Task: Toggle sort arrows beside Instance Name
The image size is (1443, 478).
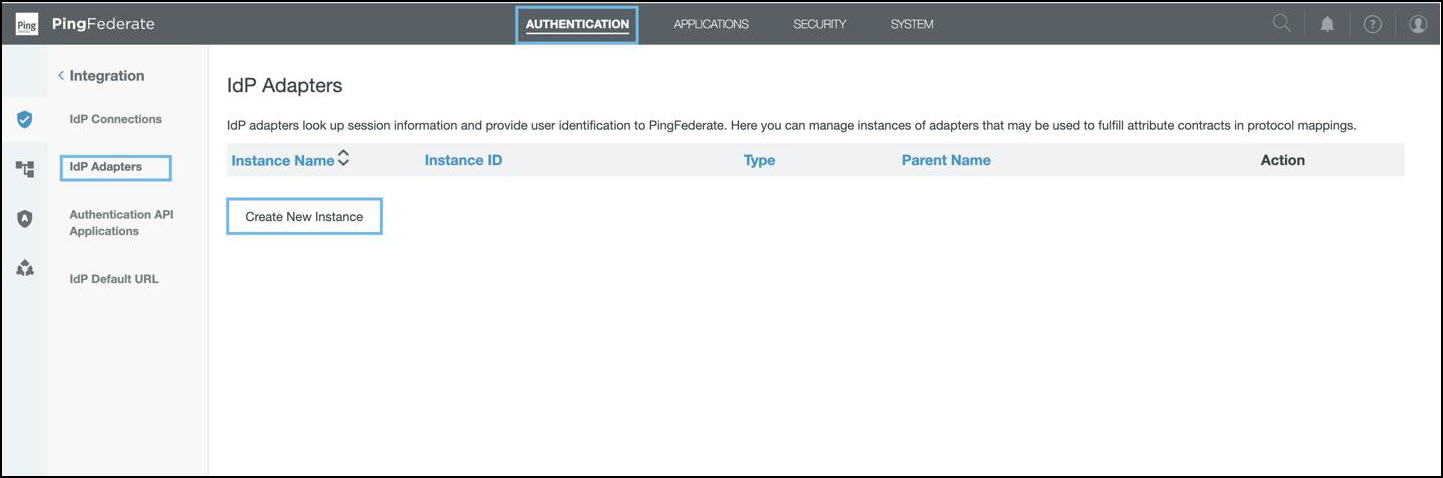Action: click(344, 158)
